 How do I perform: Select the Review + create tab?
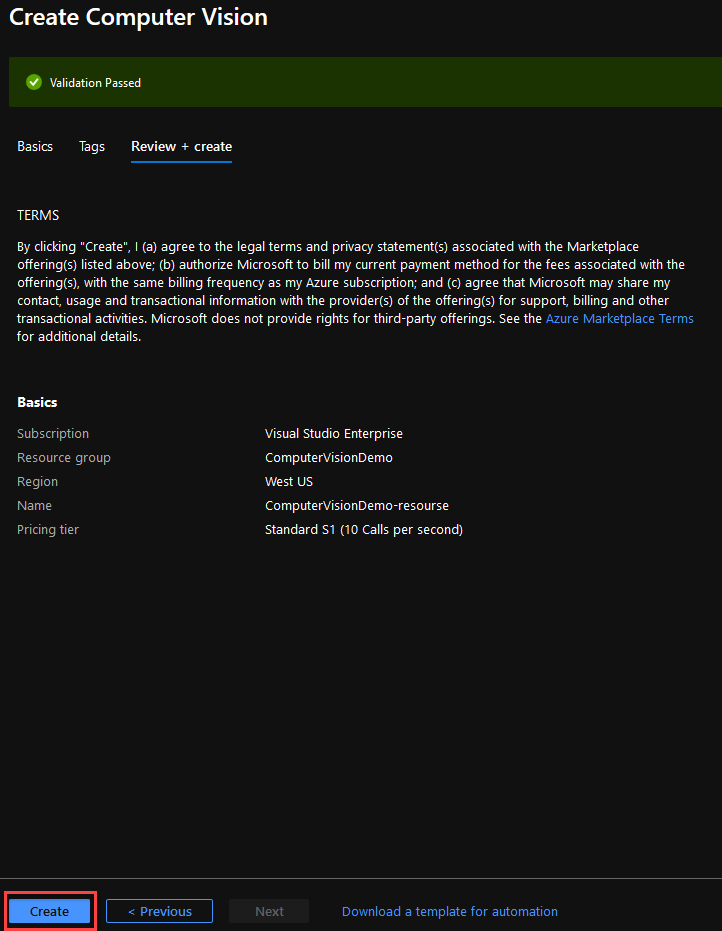[x=182, y=146]
